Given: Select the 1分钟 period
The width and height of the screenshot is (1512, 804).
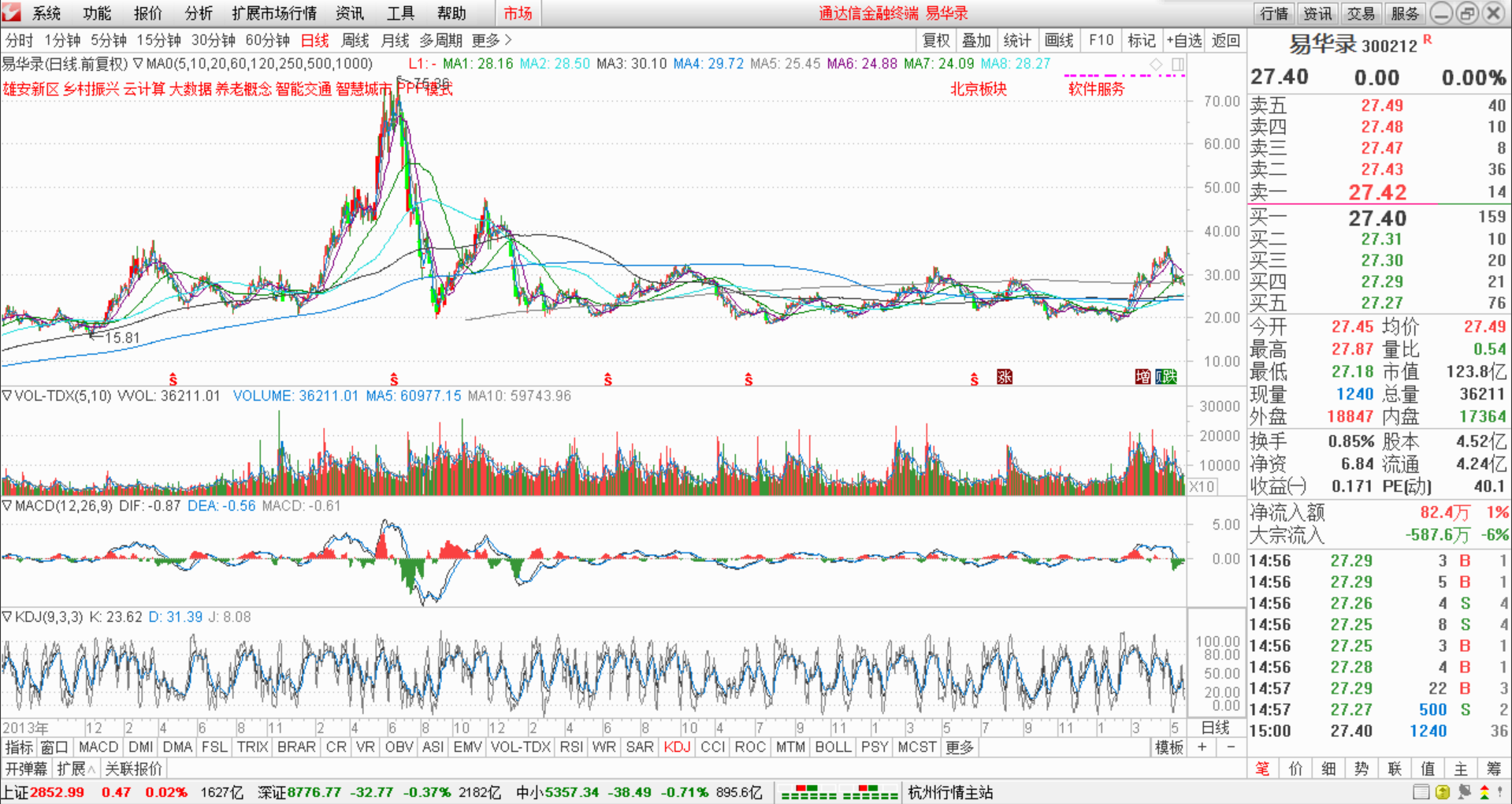Looking at the screenshot, I should (x=62, y=40).
